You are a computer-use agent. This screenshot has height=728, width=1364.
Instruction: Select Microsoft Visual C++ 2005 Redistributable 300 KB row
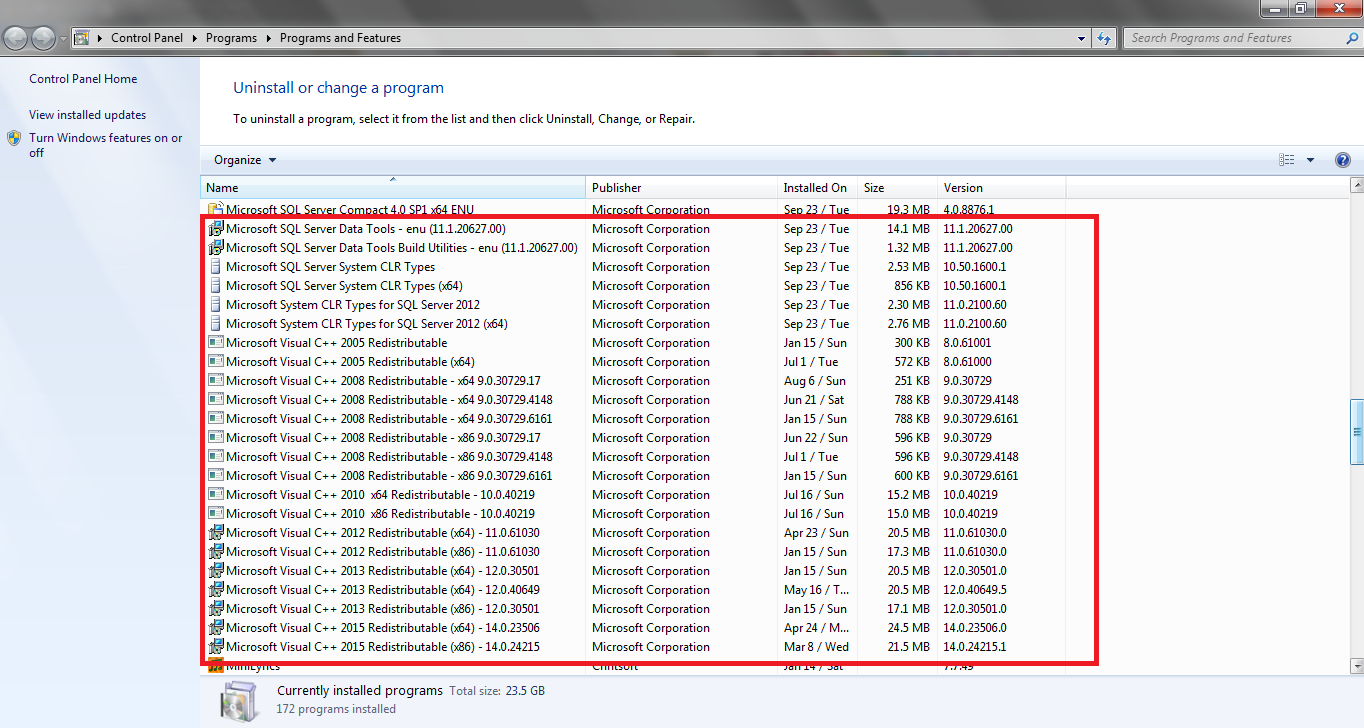(633, 343)
